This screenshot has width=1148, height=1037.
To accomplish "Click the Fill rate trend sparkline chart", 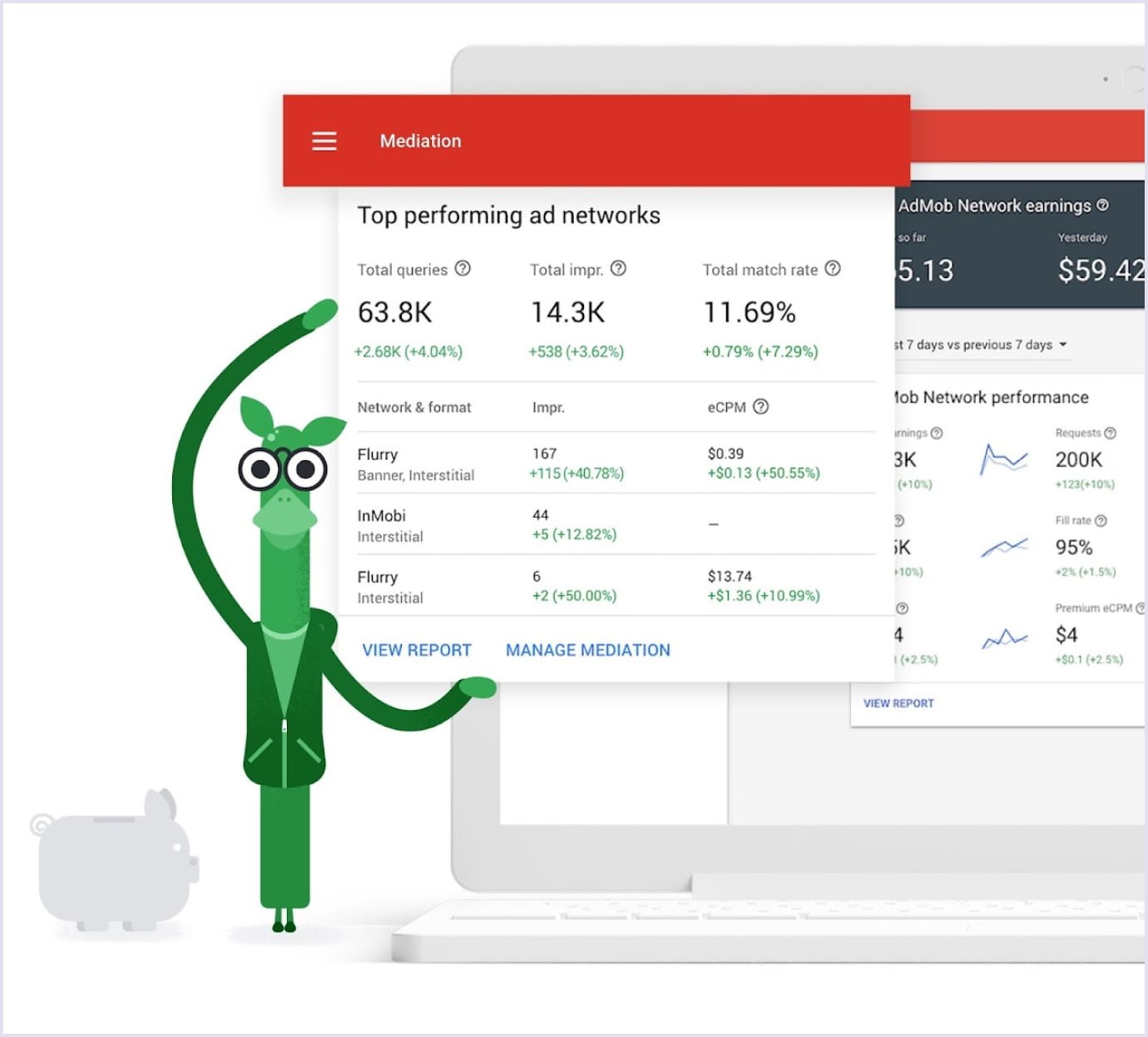I will (x=1004, y=547).
